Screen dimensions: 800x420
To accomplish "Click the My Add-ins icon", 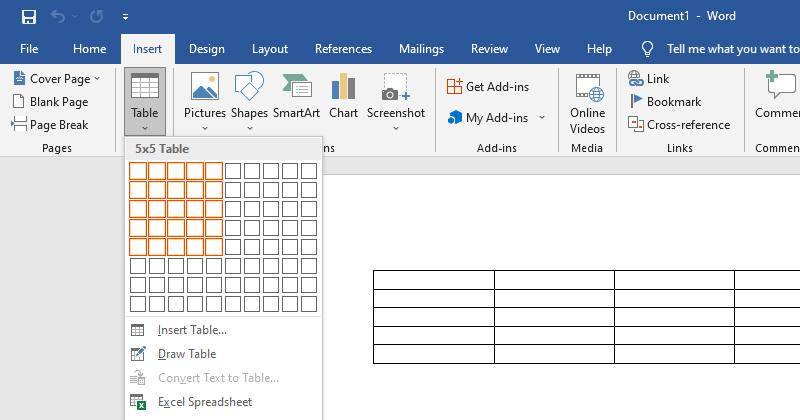I will 455,118.
